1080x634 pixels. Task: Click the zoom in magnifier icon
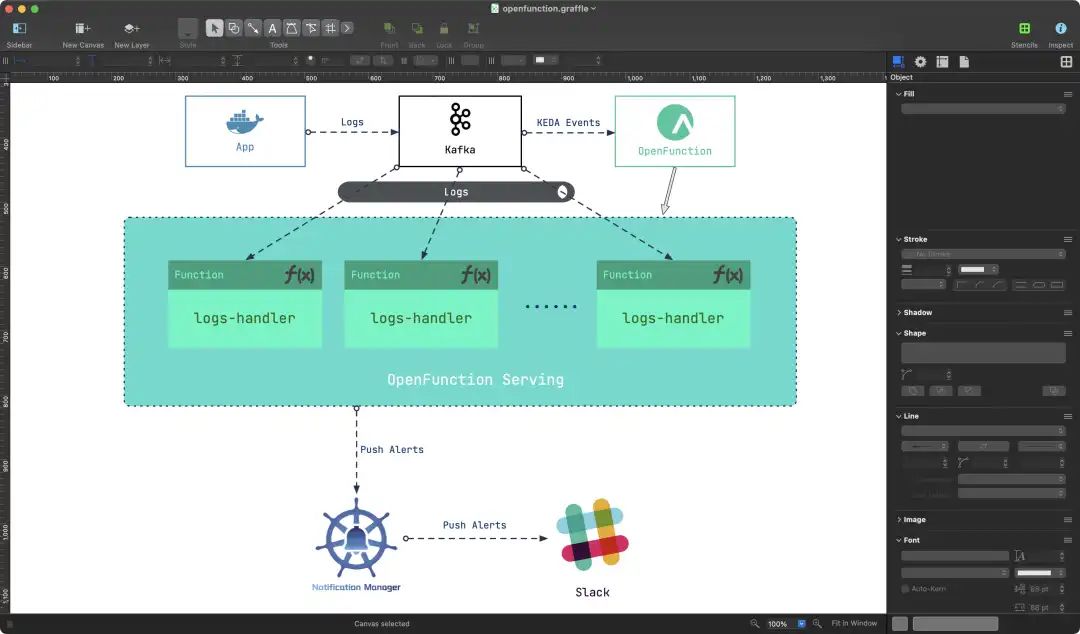pyautogui.click(x=817, y=623)
